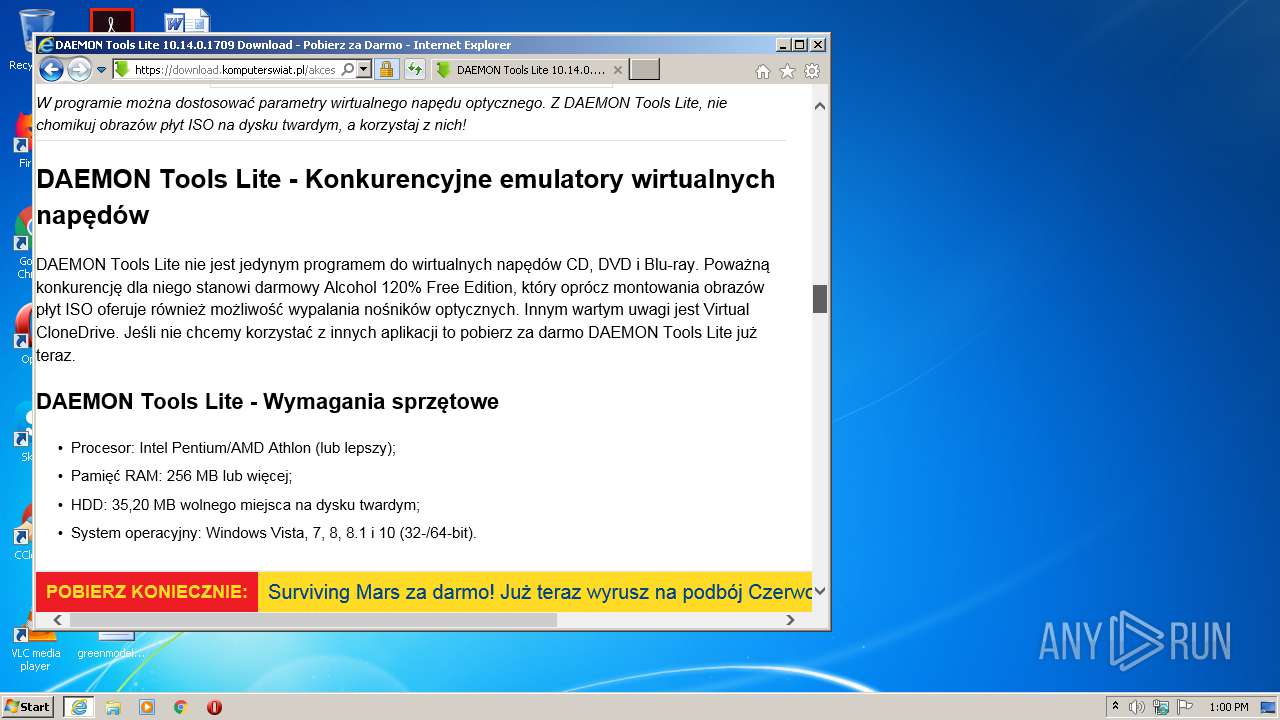Open the network tray icon
Image resolution: width=1280 pixels, height=720 pixels.
tap(1161, 707)
